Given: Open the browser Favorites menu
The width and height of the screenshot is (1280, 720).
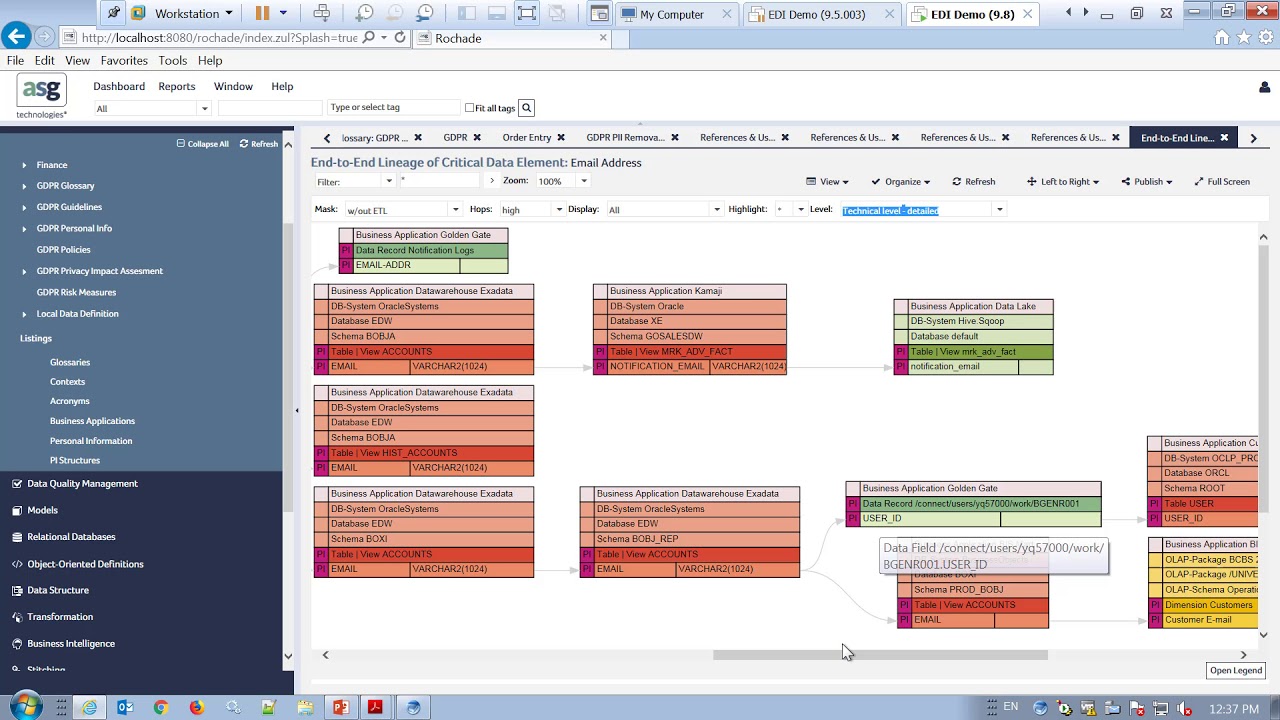Looking at the screenshot, I should (124, 61).
